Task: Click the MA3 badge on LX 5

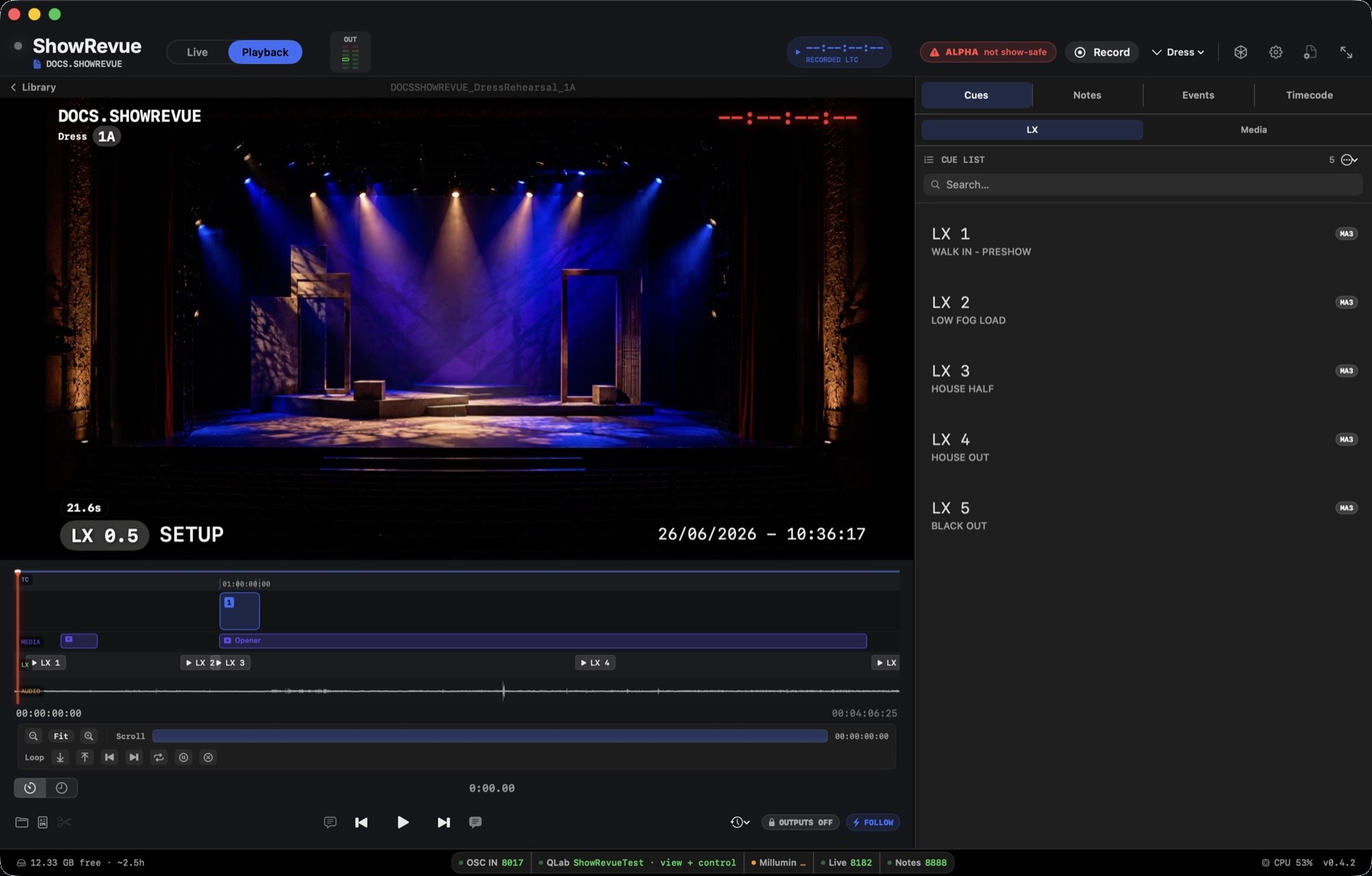Action: [1346, 508]
